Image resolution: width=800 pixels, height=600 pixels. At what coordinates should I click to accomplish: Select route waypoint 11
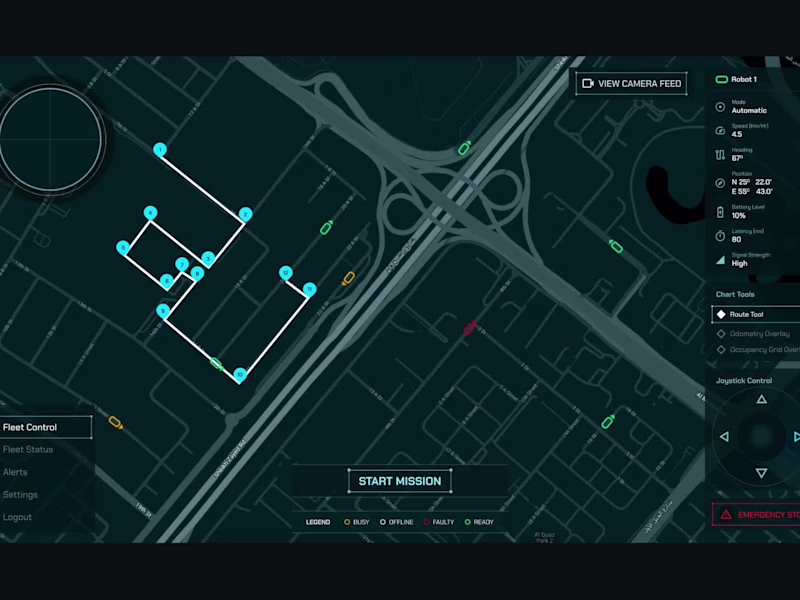(309, 289)
